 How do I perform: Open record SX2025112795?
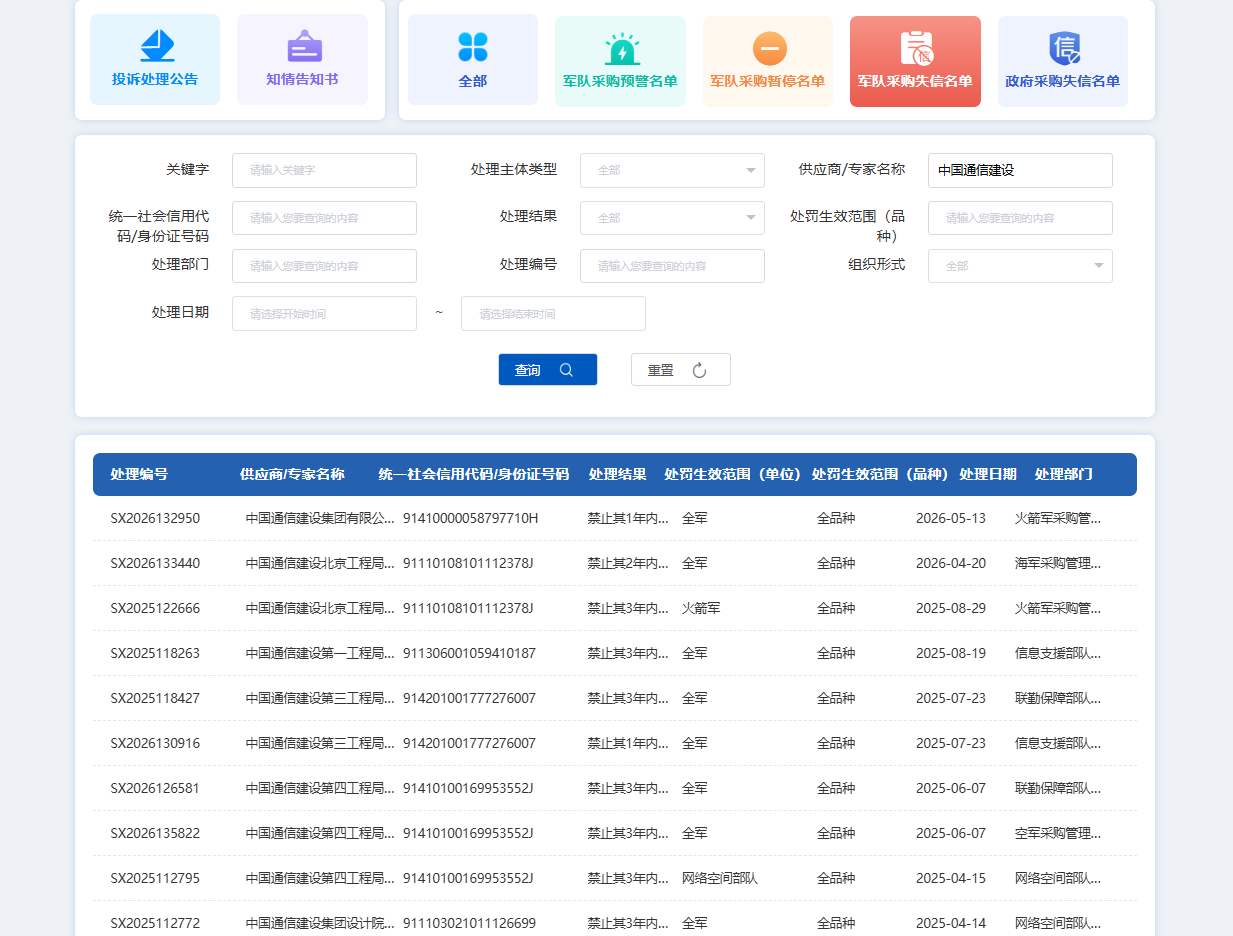click(x=155, y=878)
